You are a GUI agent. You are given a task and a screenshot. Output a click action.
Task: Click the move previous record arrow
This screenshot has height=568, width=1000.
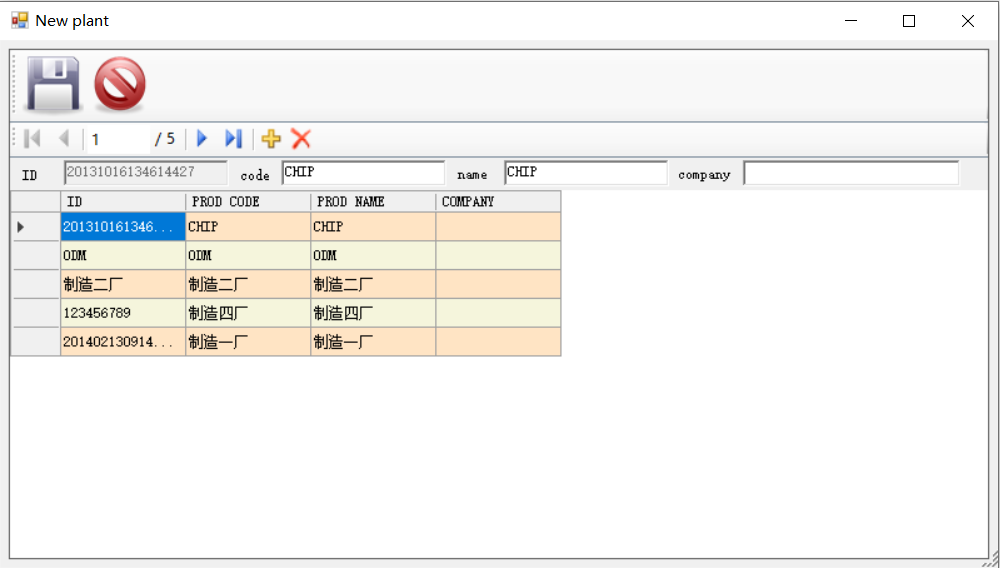tap(63, 139)
